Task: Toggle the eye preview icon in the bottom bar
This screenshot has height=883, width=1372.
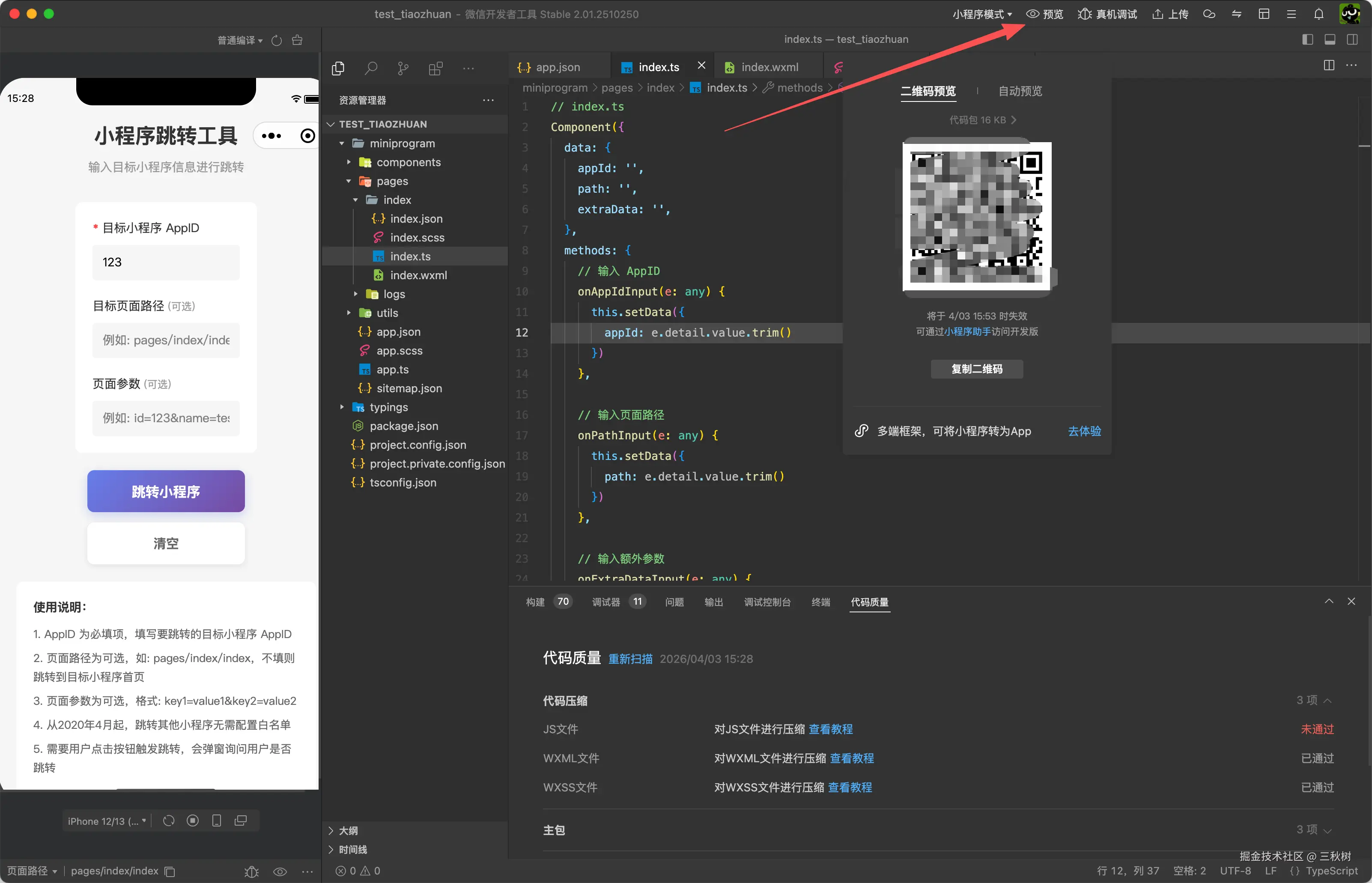Action: 280,871
